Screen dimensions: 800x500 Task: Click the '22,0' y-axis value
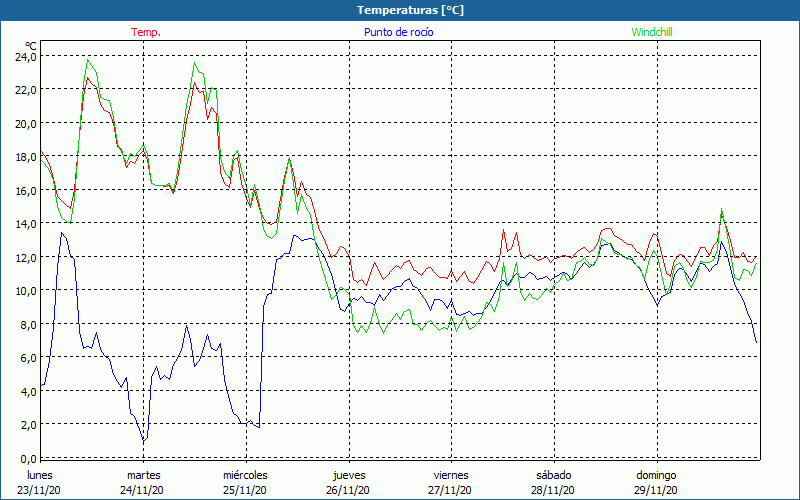tap(26, 90)
